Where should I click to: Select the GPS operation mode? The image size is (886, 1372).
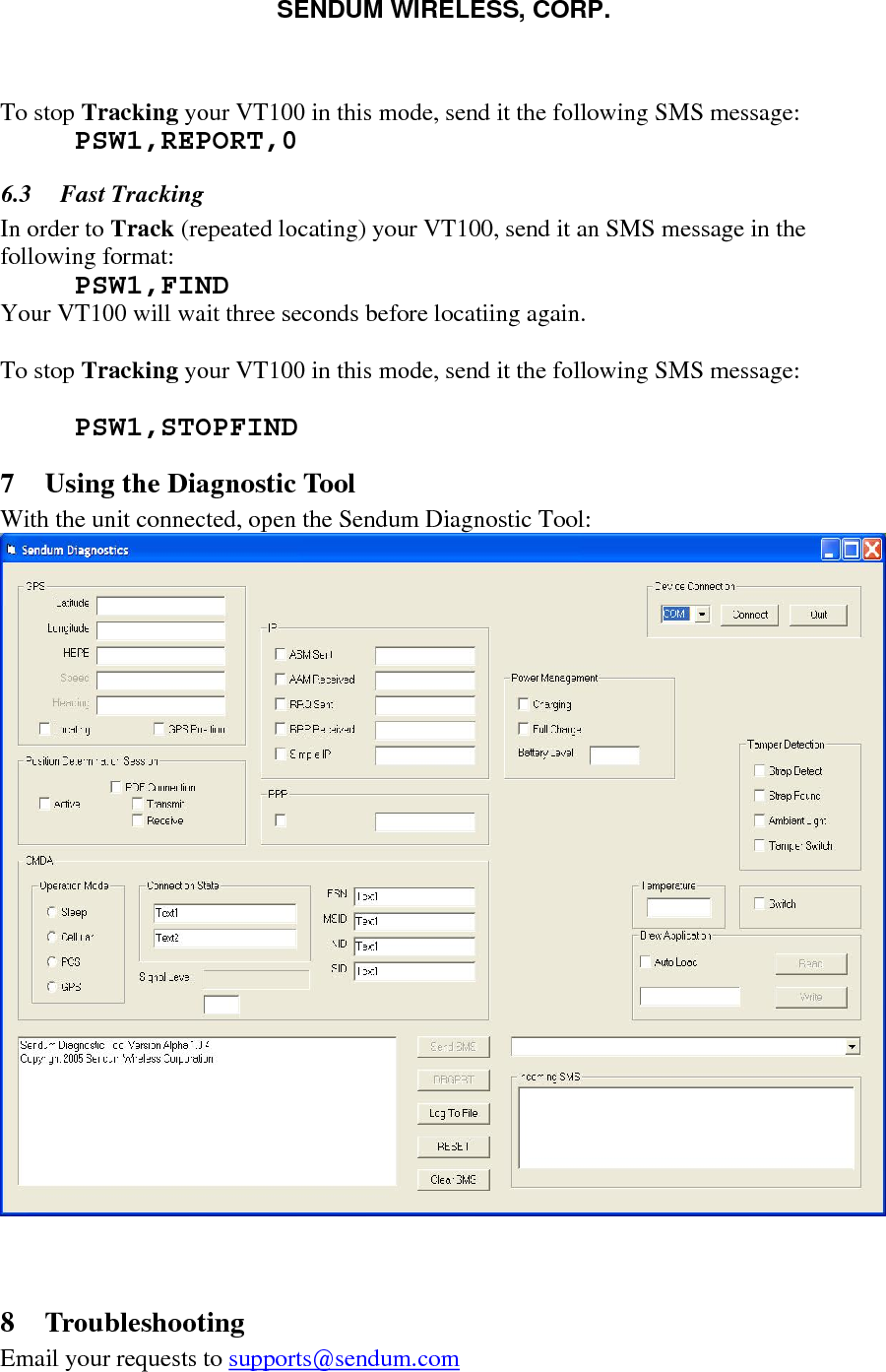pos(52,986)
